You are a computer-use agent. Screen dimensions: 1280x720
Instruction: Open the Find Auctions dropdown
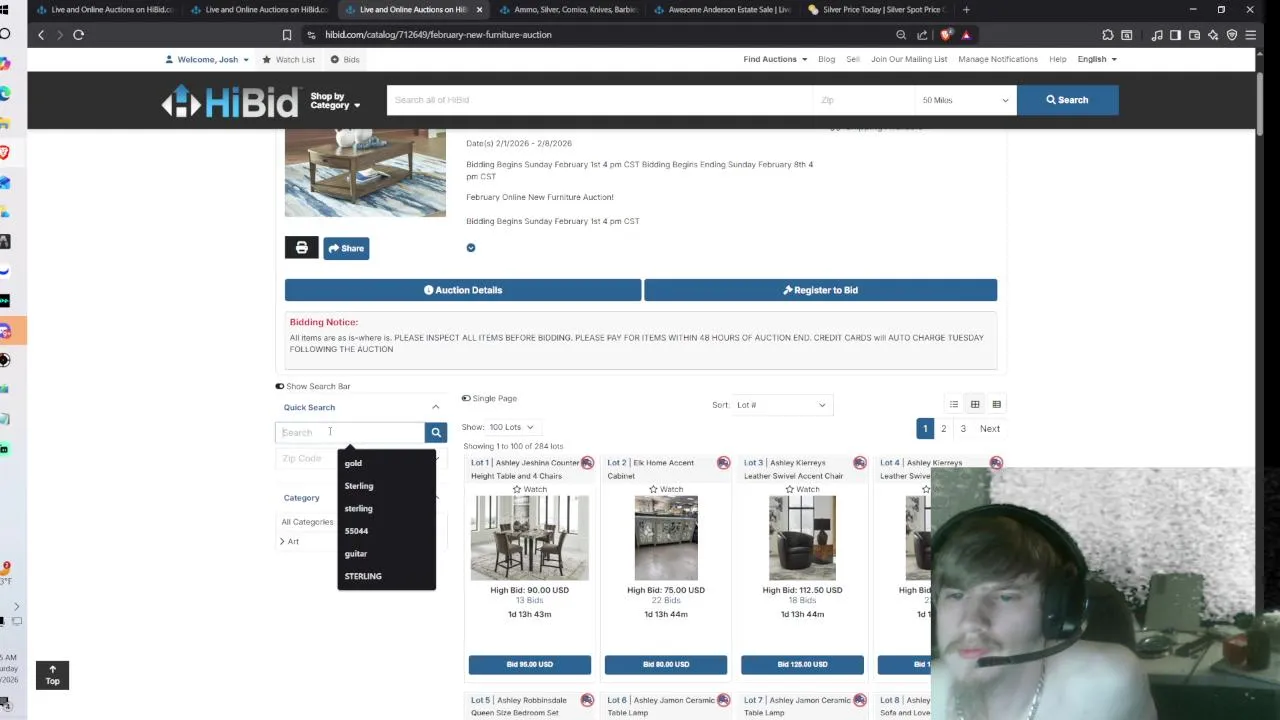point(775,59)
